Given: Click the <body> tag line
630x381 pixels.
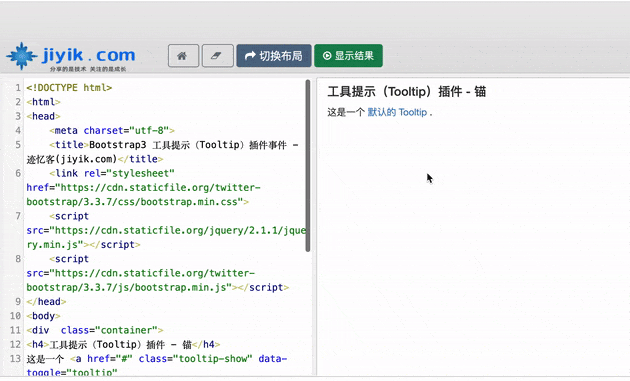Looking at the screenshot, I should click(x=43, y=316).
